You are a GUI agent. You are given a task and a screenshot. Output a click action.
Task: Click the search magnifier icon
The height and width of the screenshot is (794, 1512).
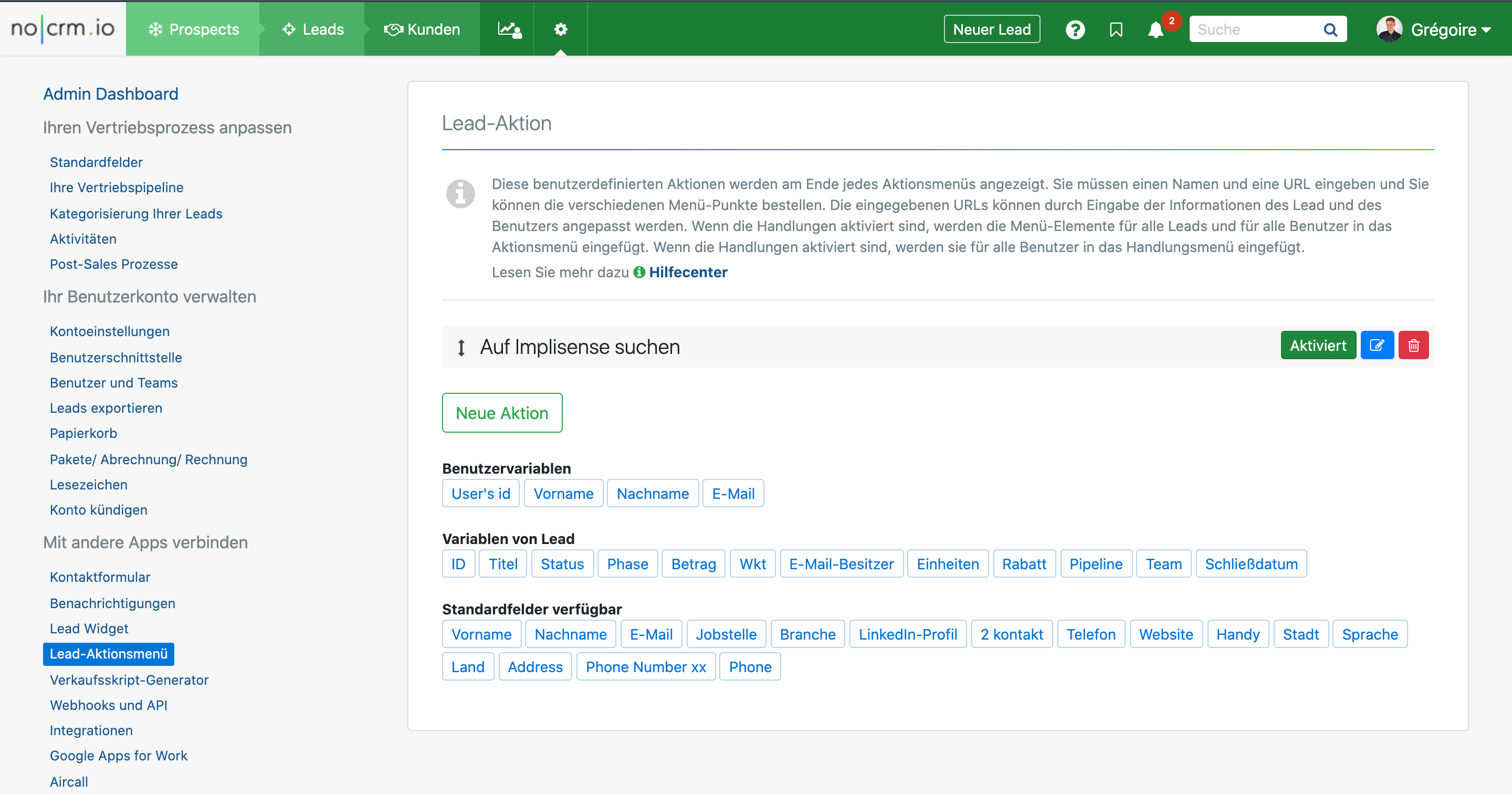(x=1330, y=29)
